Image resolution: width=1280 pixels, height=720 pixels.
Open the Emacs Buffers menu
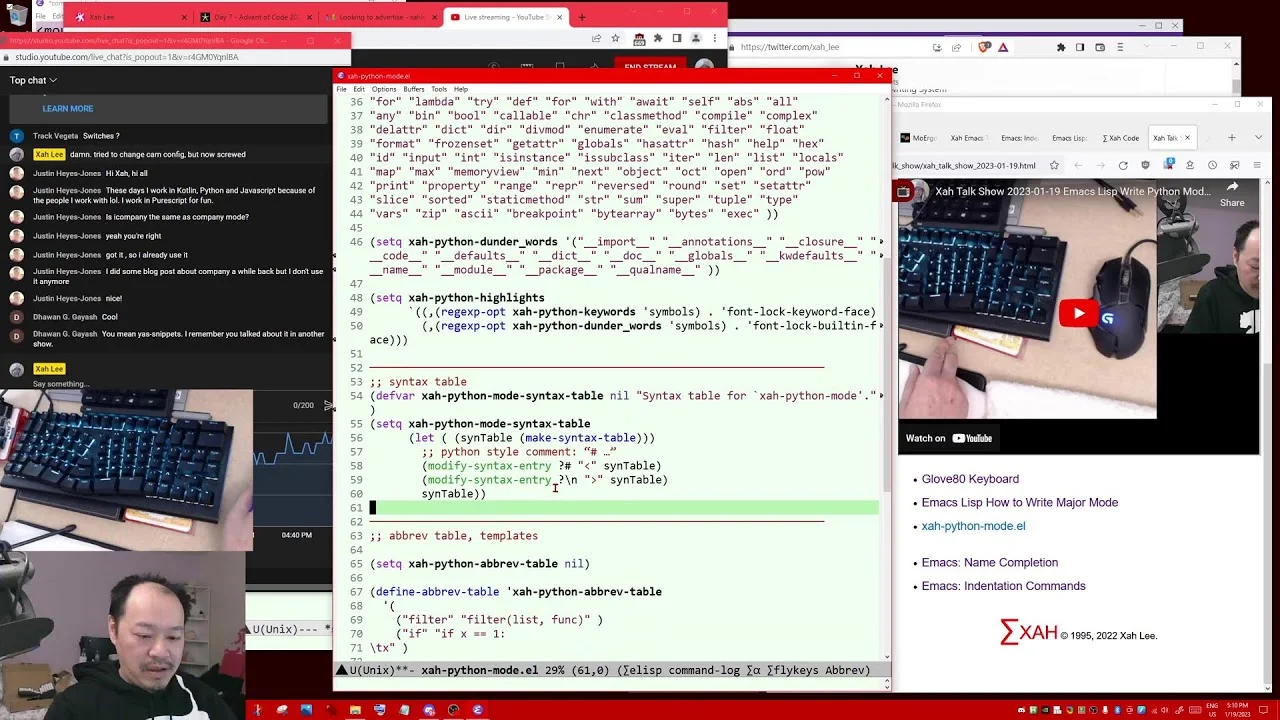[413, 89]
